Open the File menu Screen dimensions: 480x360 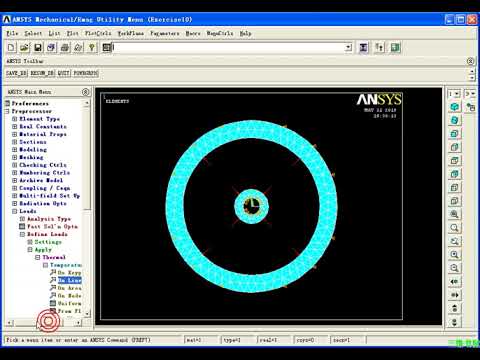12,33
